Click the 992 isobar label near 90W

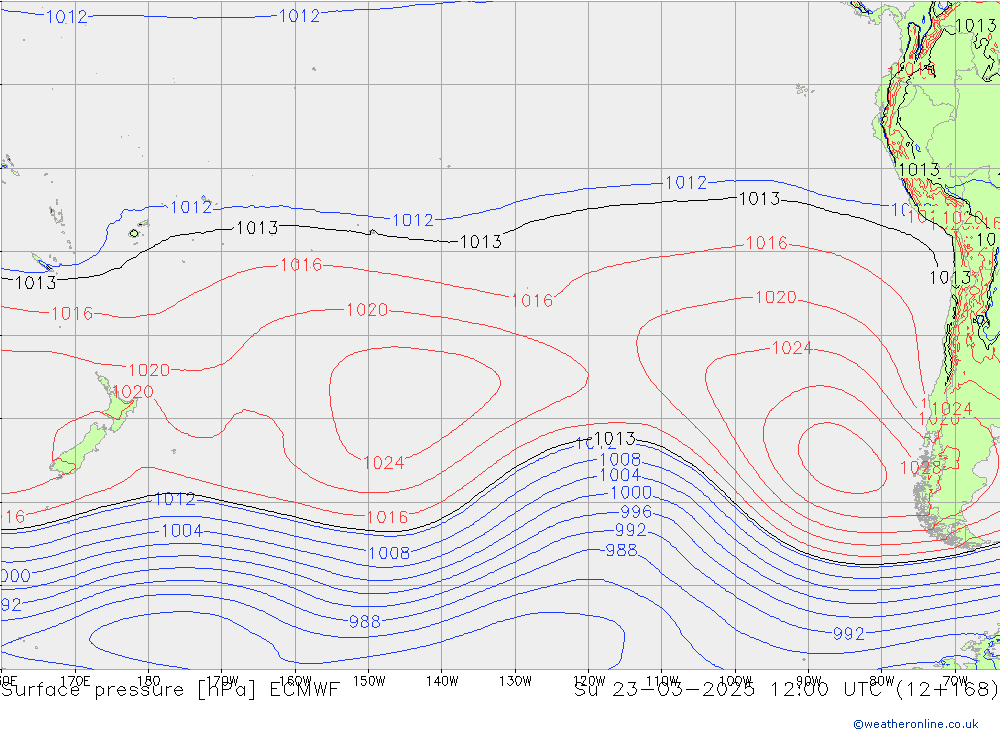tap(848, 634)
